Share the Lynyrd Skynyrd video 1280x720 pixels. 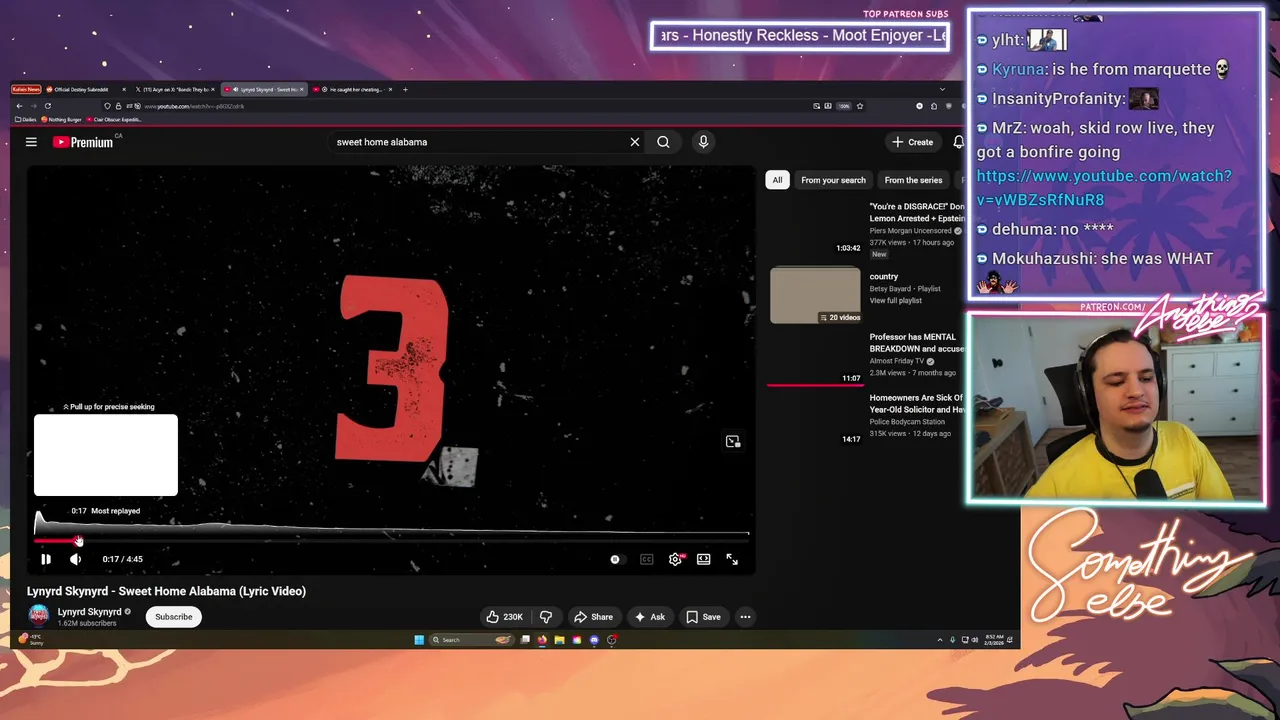tap(593, 617)
